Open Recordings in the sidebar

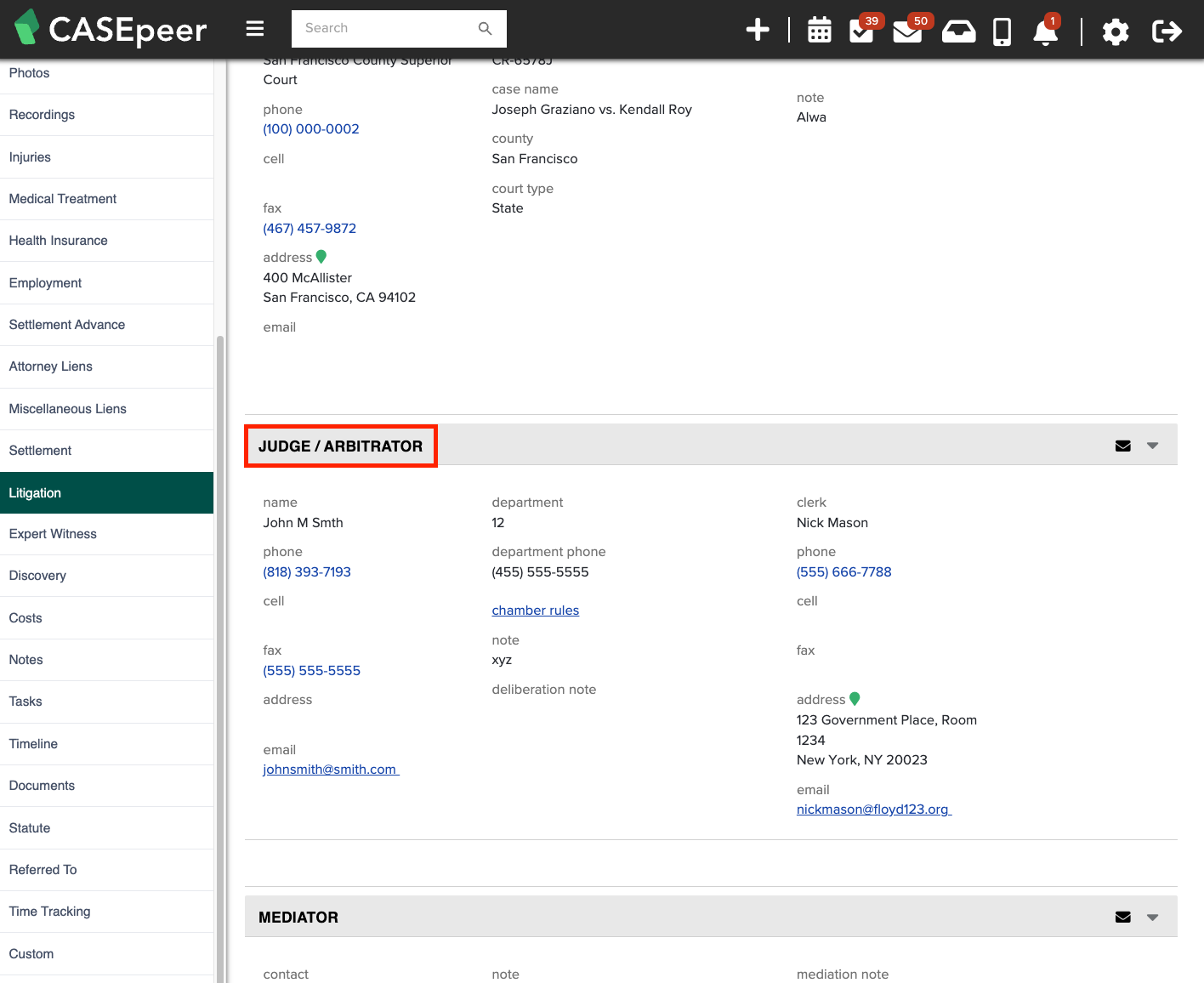coord(106,115)
